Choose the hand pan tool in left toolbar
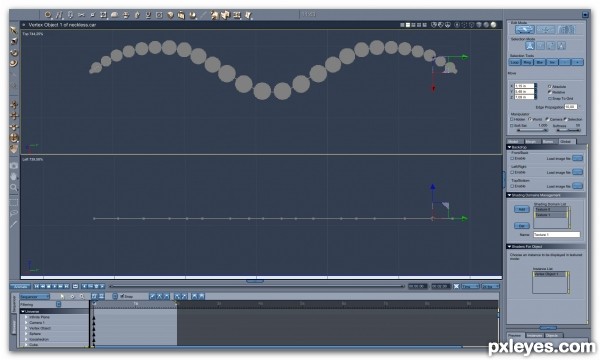 click(14, 176)
